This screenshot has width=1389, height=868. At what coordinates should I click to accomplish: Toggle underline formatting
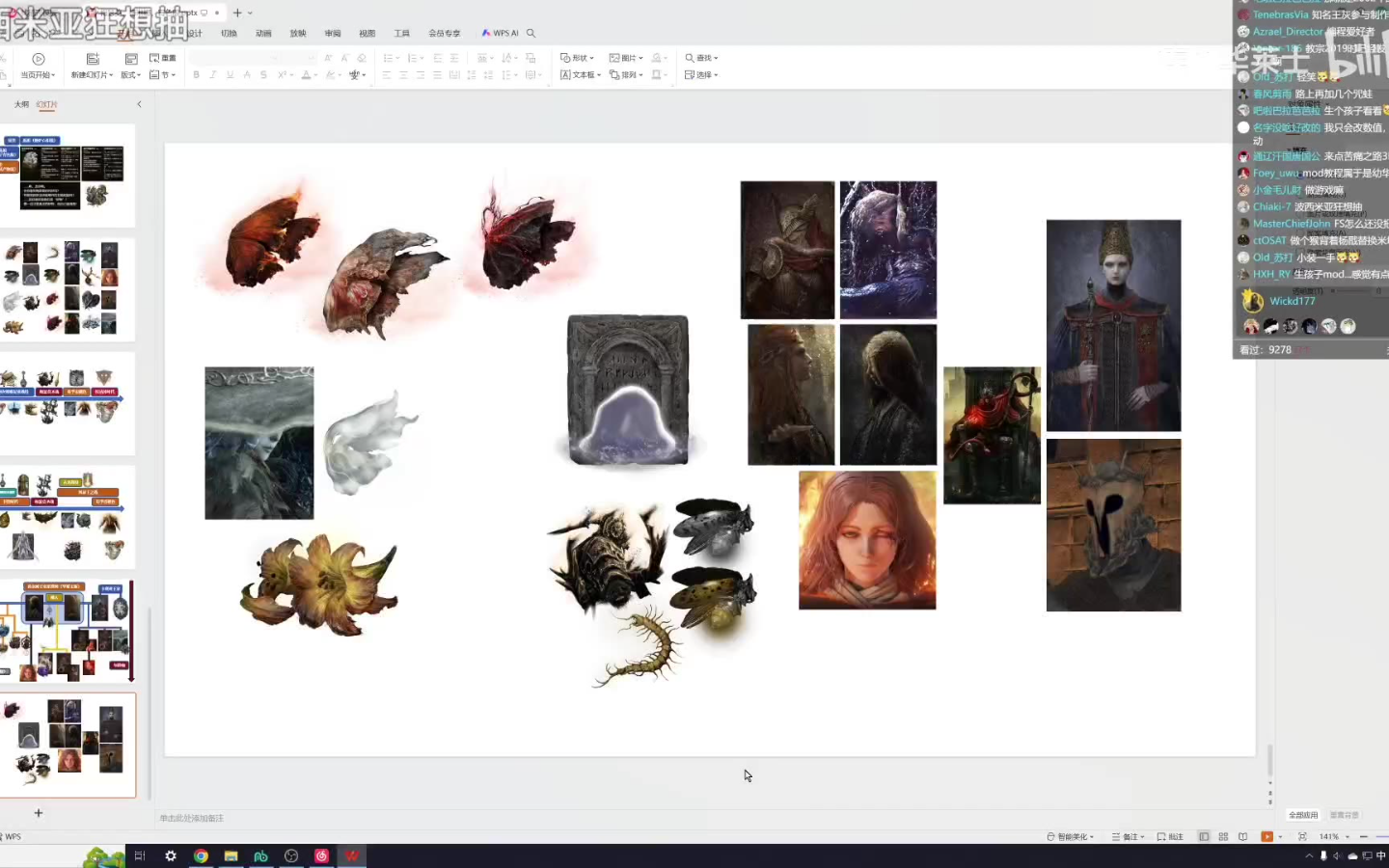pos(230,75)
